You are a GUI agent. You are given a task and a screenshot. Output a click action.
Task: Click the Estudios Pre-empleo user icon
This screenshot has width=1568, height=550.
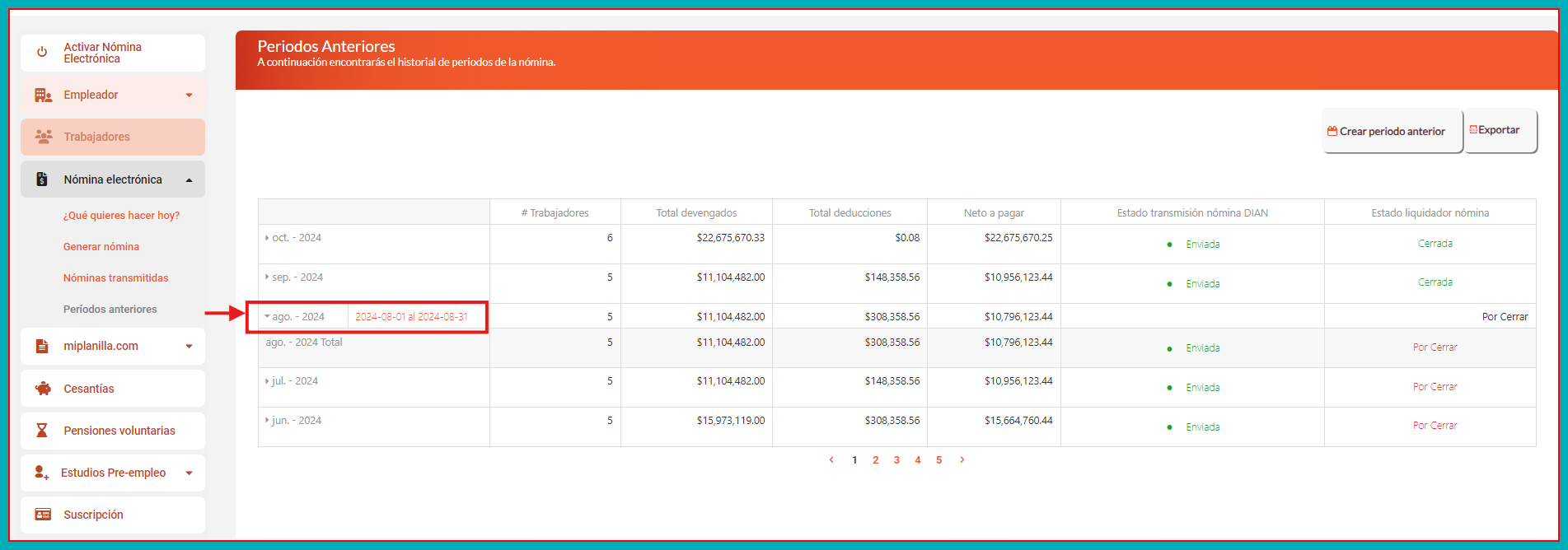[41, 473]
